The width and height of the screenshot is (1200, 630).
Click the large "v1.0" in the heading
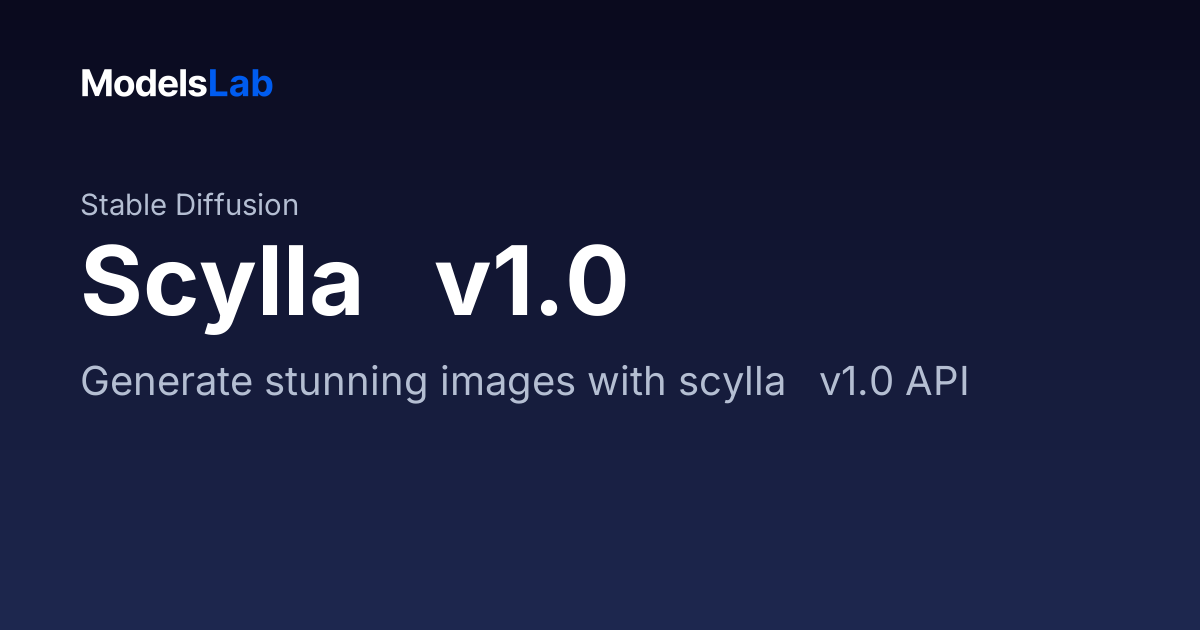531,283
